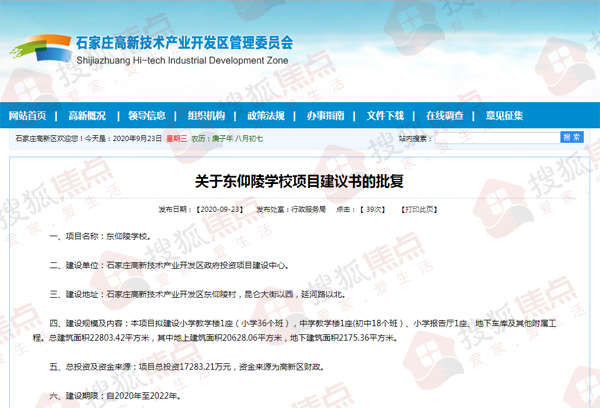600x408 pixels.
Task: Click the line beginning 二、建设单位
Action: tap(169, 265)
